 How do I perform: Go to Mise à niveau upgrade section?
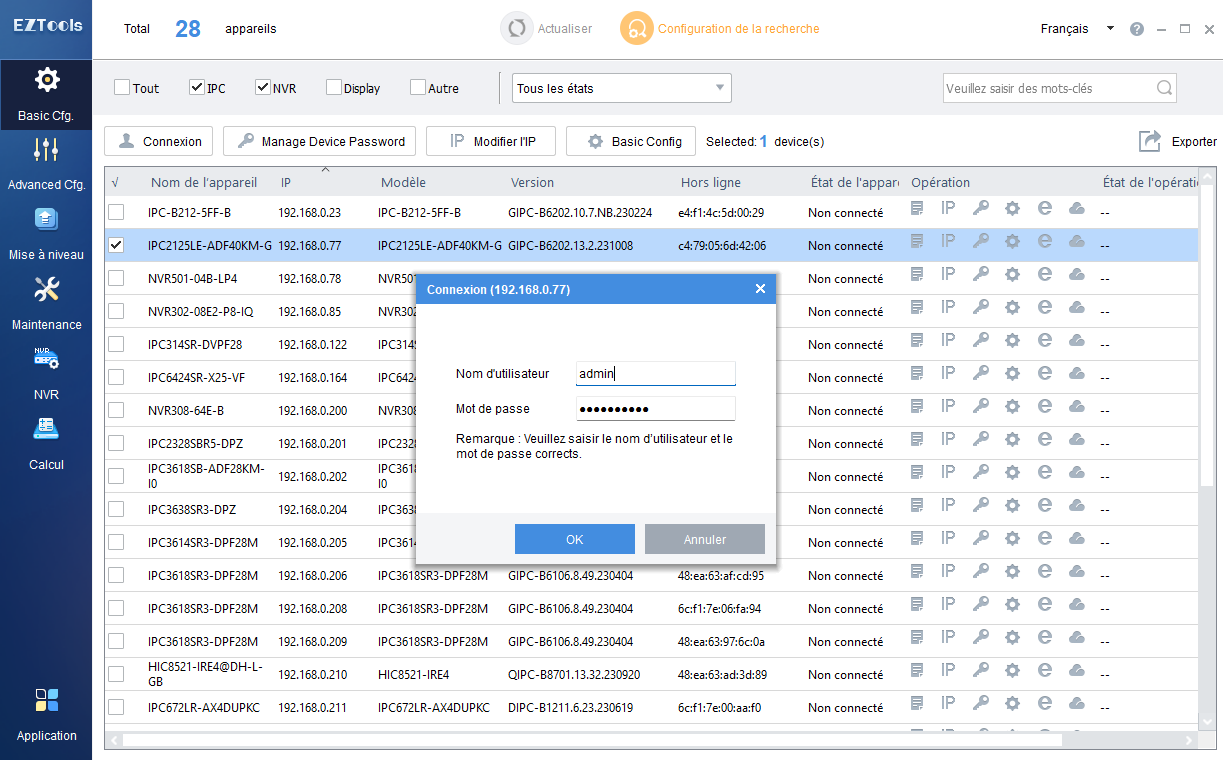pyautogui.click(x=46, y=220)
